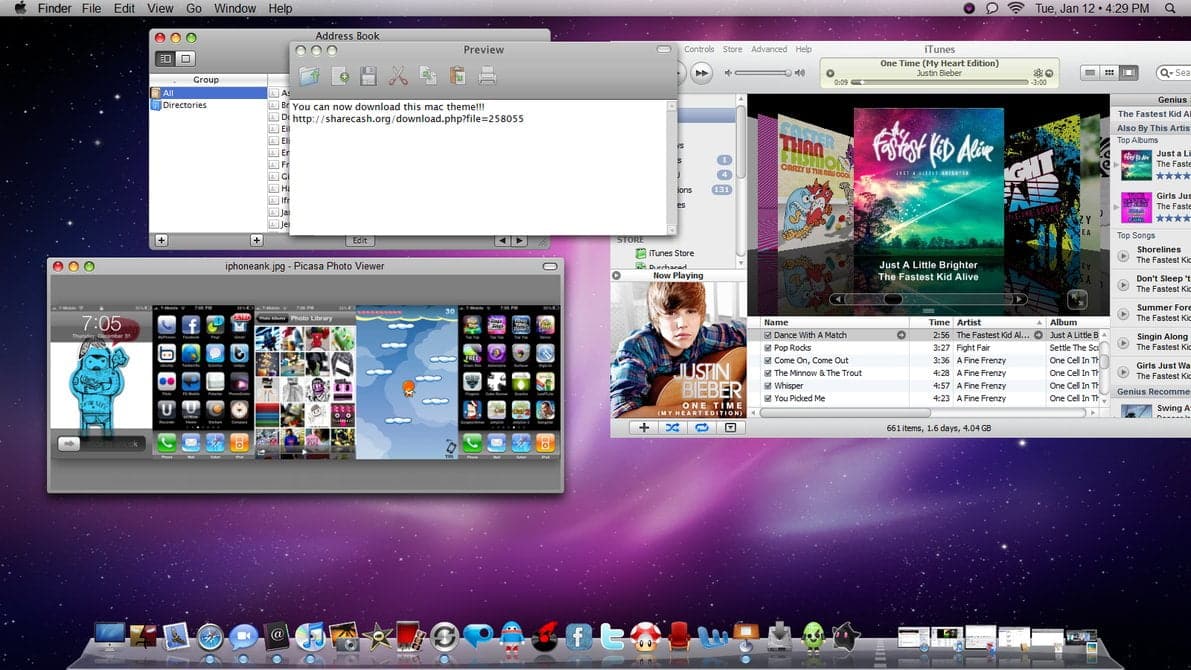Click the Add Page icon in Preview's toolbar

[x=340, y=75]
